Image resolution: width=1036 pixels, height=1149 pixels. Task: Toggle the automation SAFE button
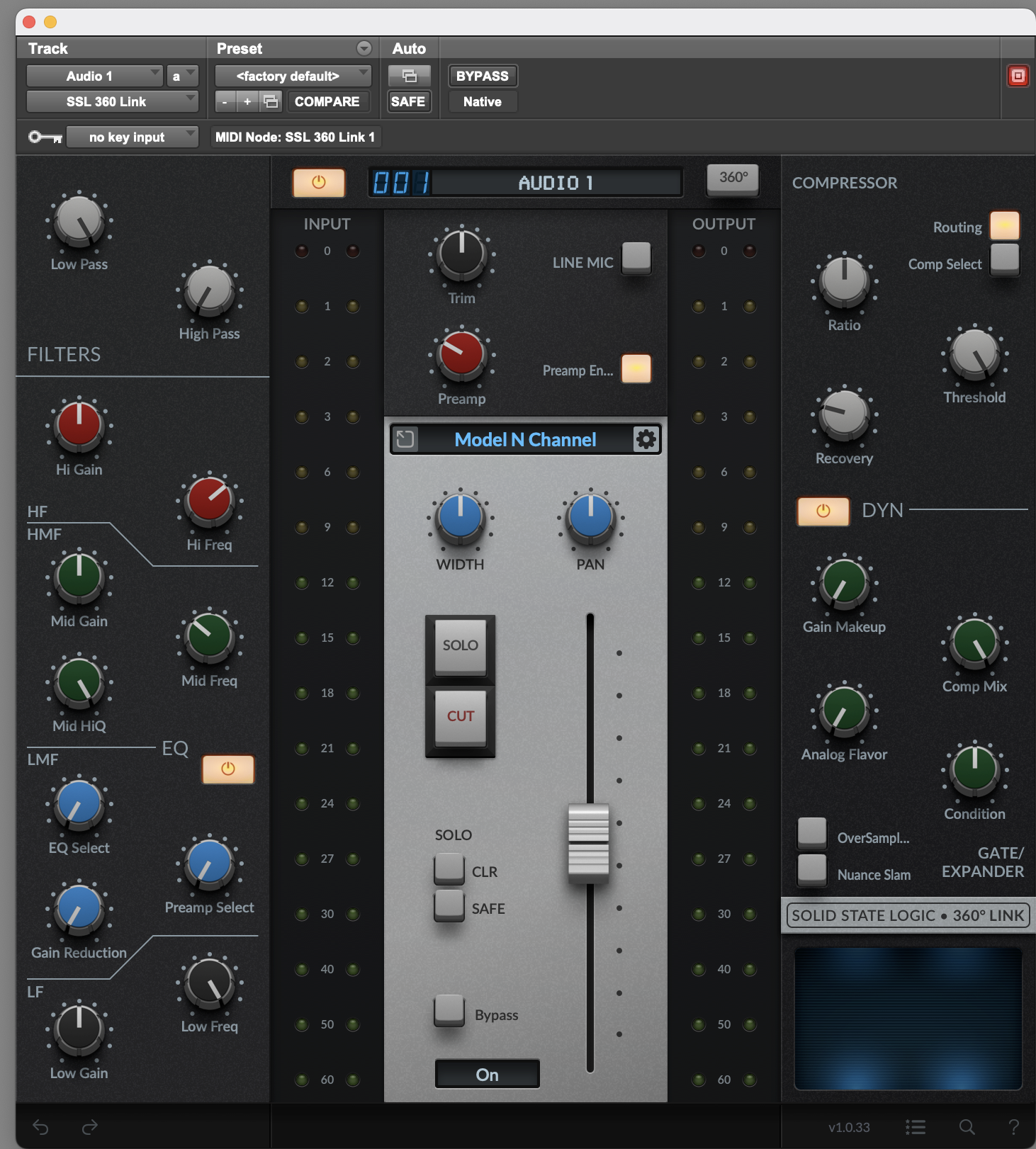coord(408,101)
